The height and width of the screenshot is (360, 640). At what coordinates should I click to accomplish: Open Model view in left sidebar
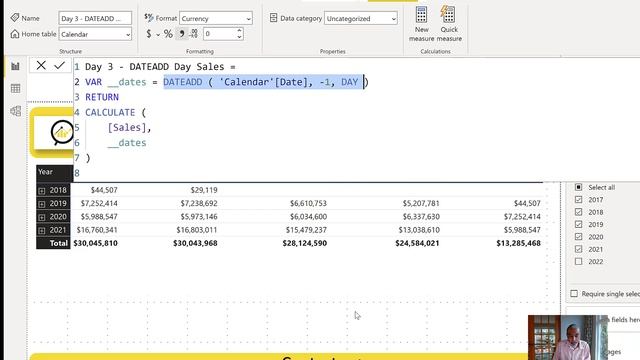16,111
